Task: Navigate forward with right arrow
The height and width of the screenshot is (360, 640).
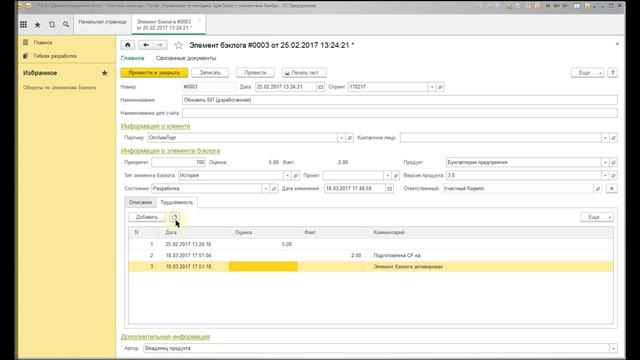Action: (160, 45)
